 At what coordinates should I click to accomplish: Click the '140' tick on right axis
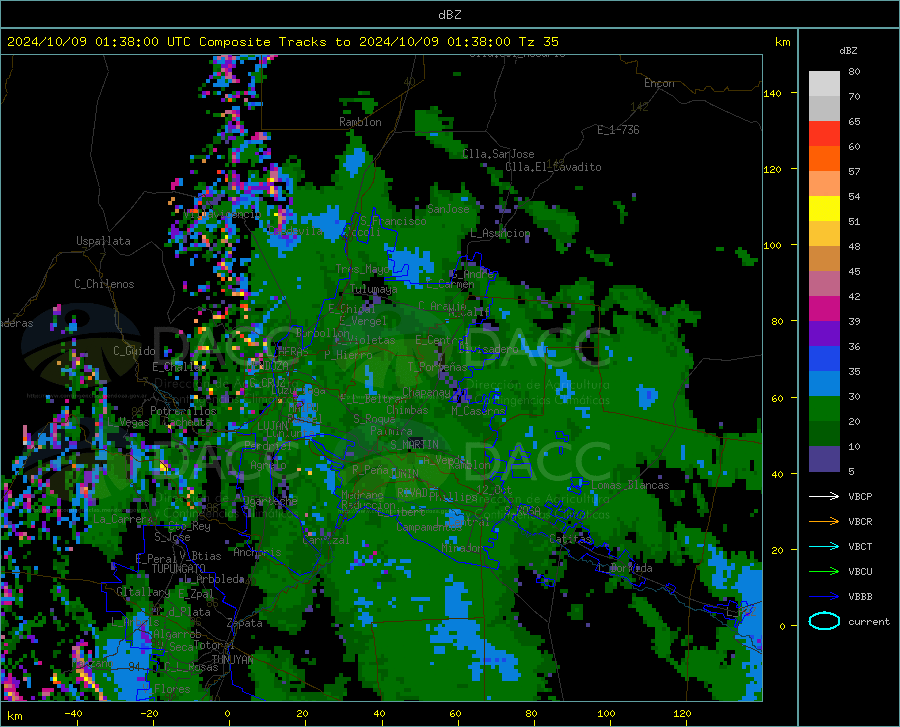tap(772, 93)
